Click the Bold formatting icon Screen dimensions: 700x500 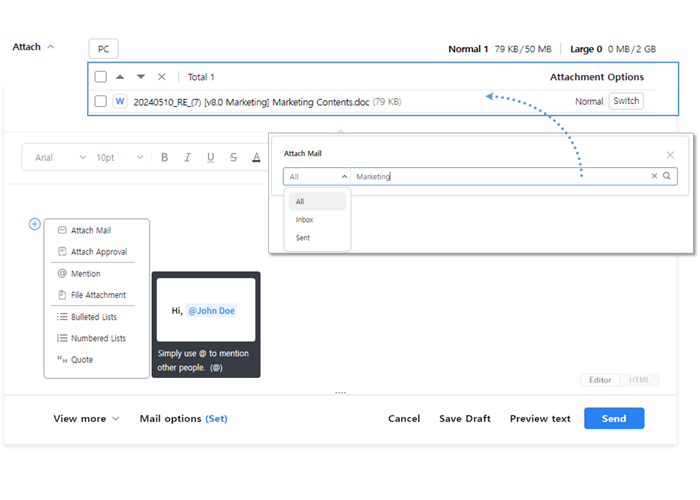[x=164, y=158]
